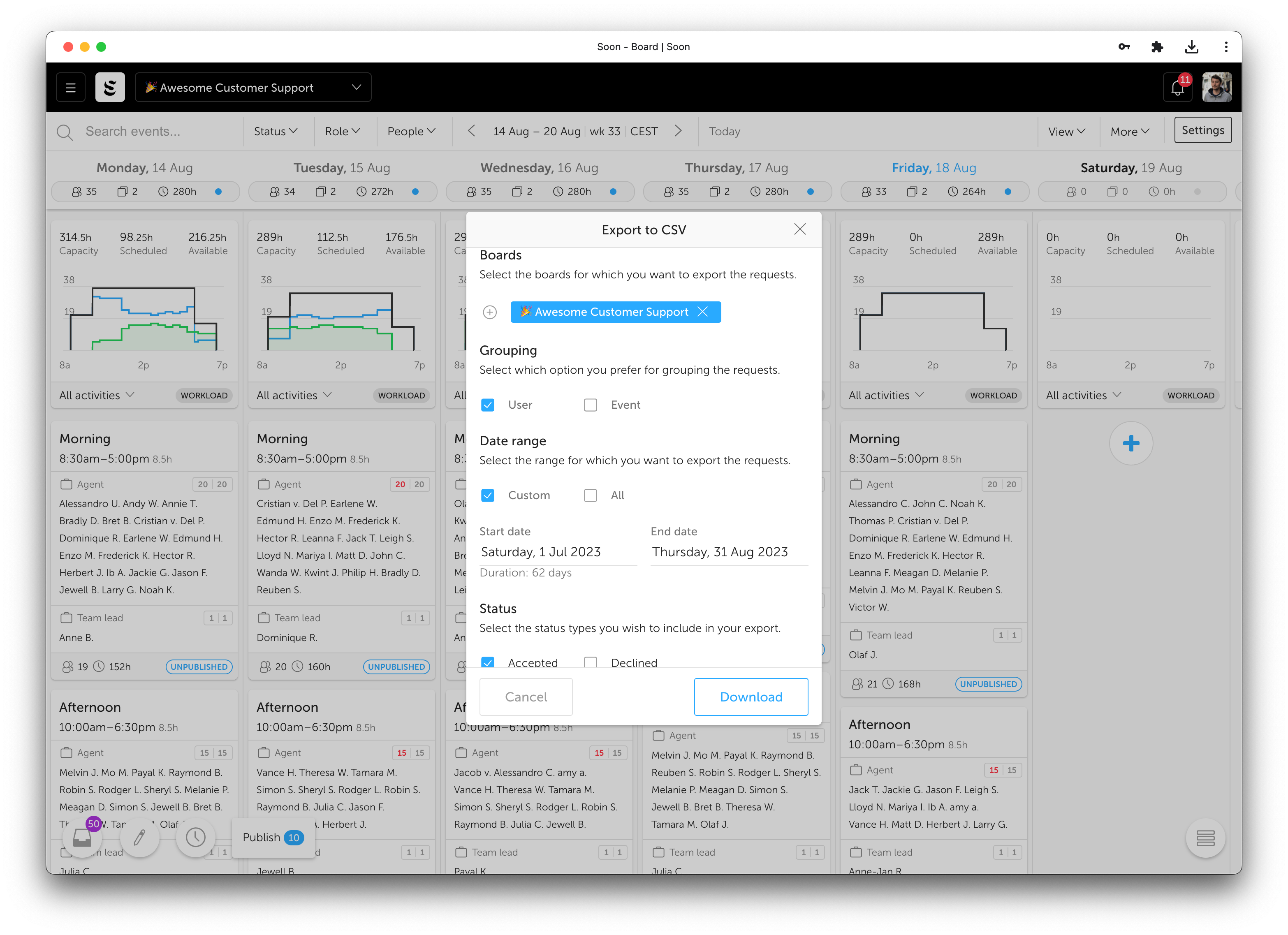The height and width of the screenshot is (935, 1288).
Task: Go to the next week arrow
Action: (x=678, y=131)
